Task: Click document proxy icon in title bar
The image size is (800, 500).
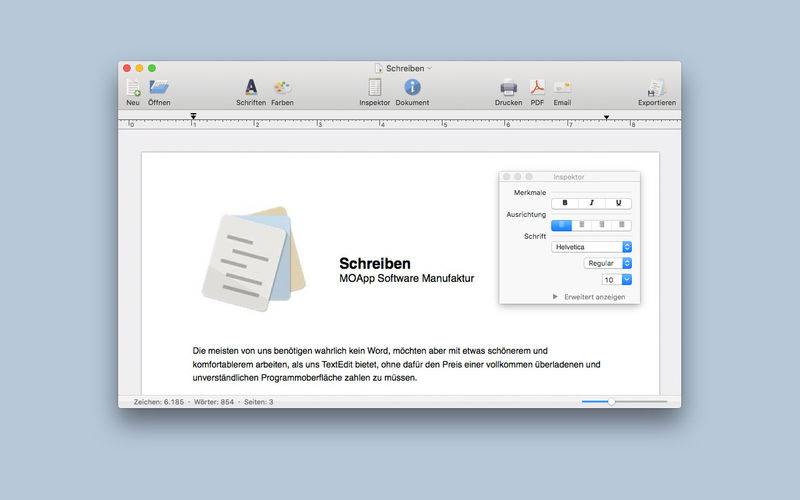Action: click(x=378, y=68)
